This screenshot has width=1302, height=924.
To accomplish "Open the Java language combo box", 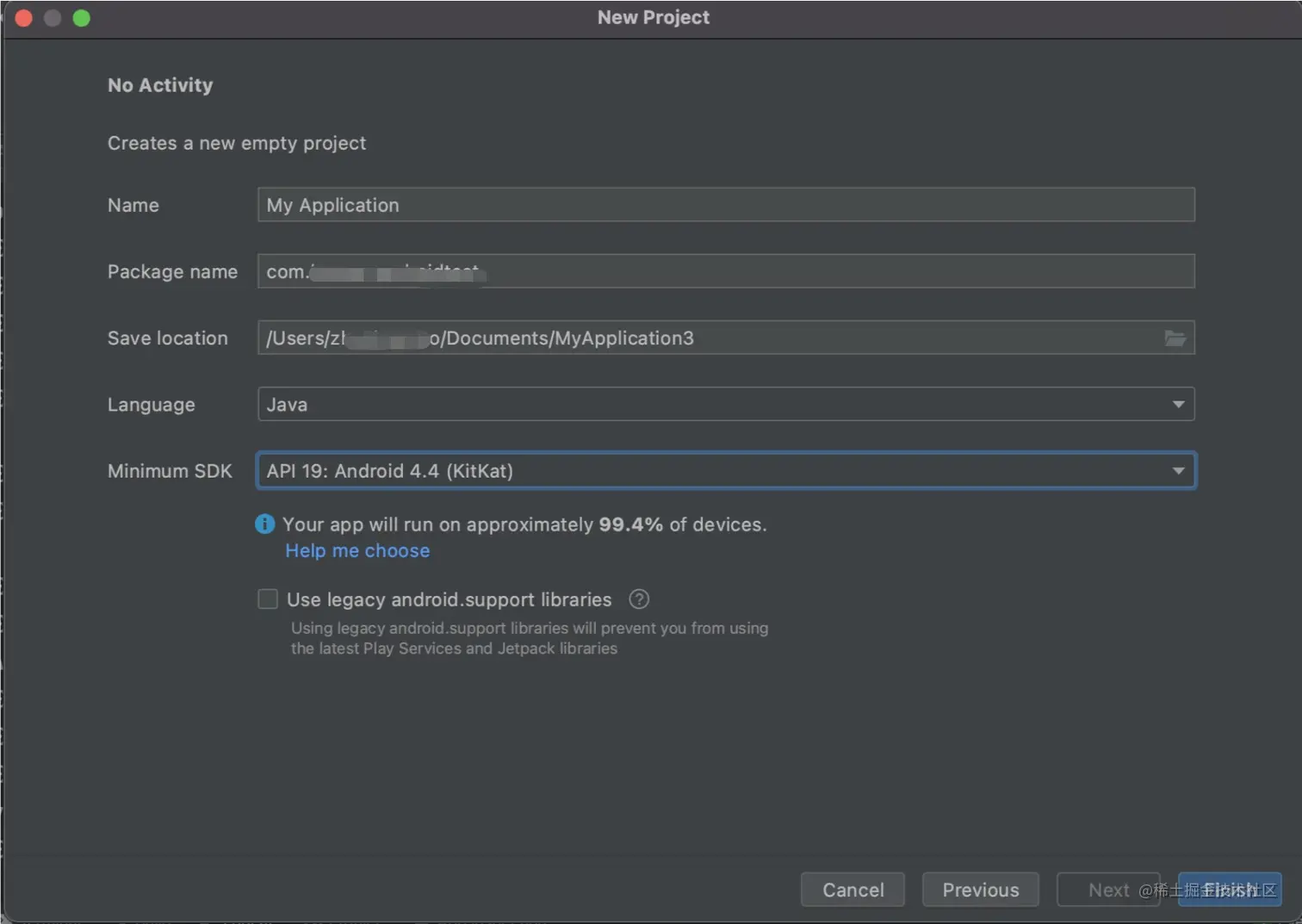I will (x=726, y=405).
